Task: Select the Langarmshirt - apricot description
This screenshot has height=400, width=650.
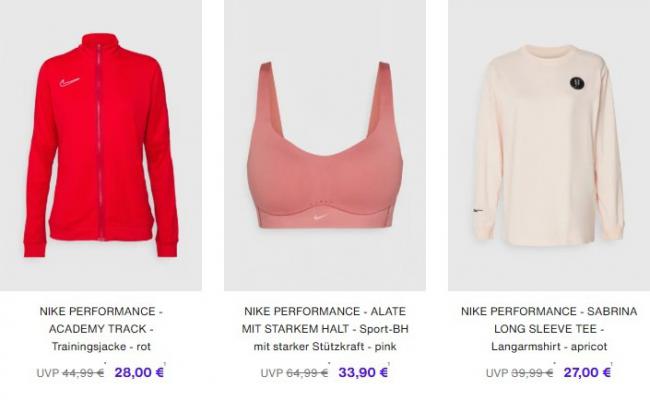Action: coord(549,347)
